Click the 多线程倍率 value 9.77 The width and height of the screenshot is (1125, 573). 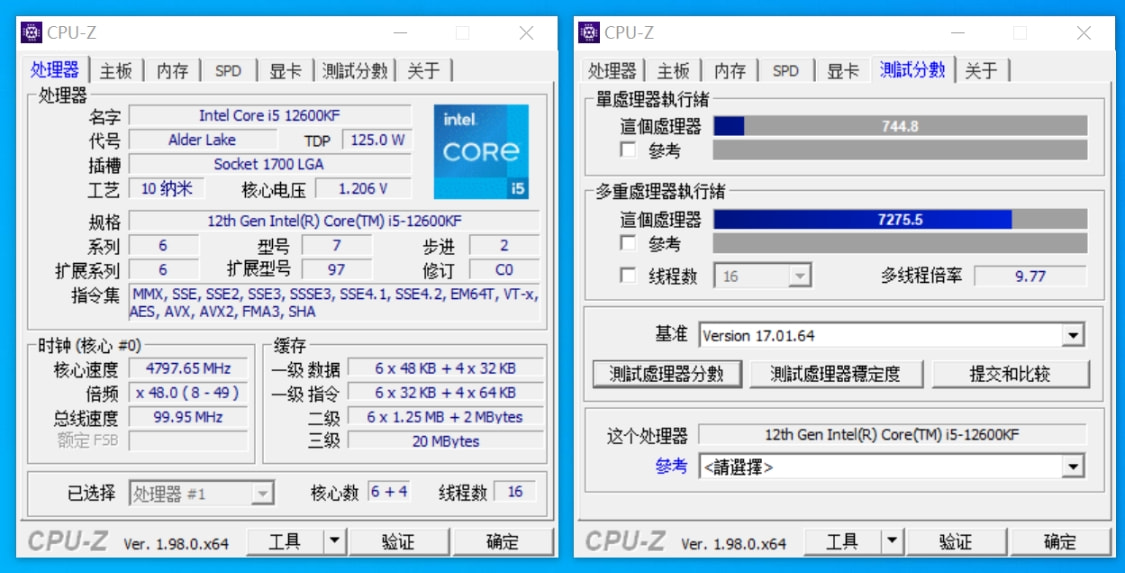point(1030,275)
